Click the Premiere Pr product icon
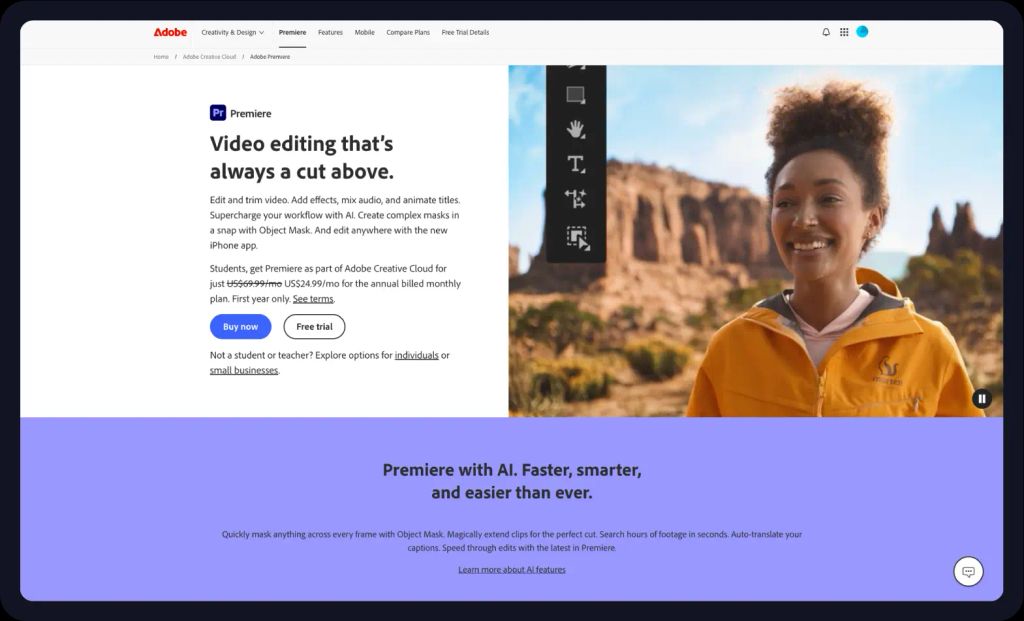 [221, 113]
